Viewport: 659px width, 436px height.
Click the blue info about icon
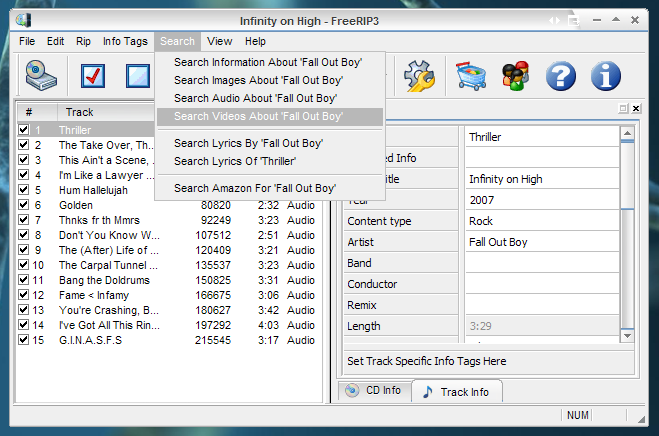click(x=605, y=76)
